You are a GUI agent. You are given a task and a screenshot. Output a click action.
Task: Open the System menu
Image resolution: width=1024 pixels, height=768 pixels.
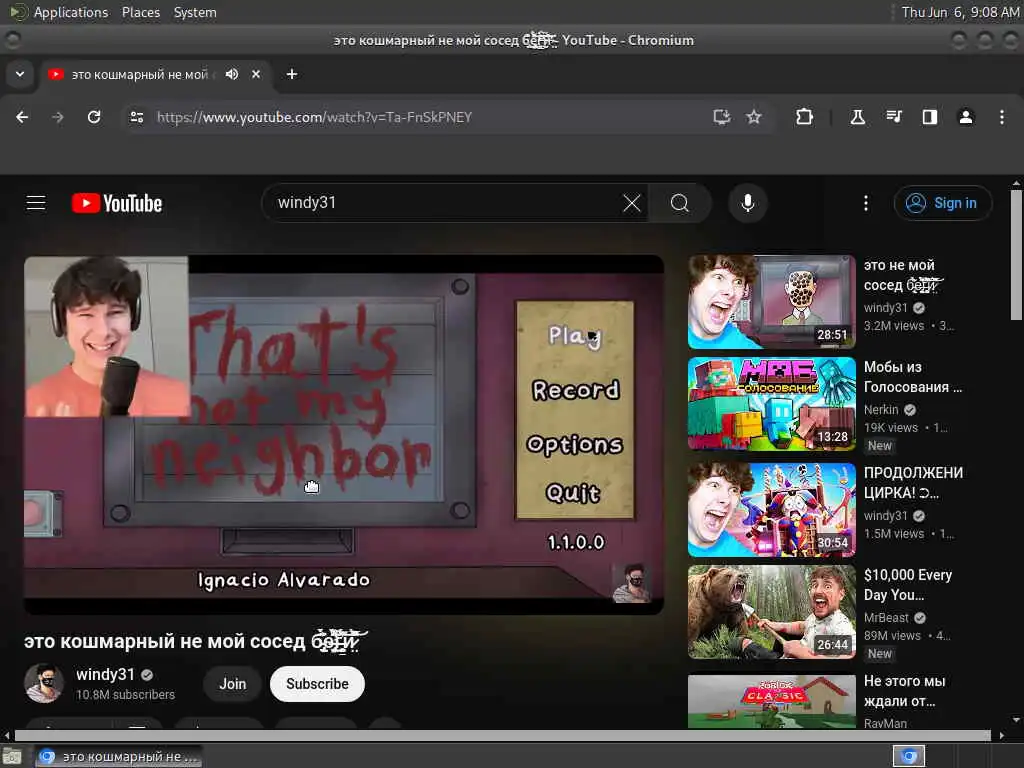click(195, 12)
